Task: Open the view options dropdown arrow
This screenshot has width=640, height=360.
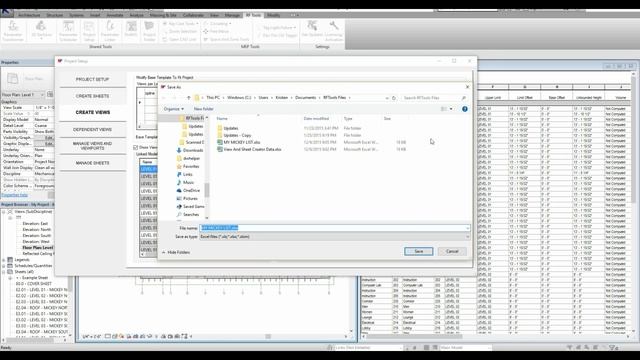Action: [451, 109]
